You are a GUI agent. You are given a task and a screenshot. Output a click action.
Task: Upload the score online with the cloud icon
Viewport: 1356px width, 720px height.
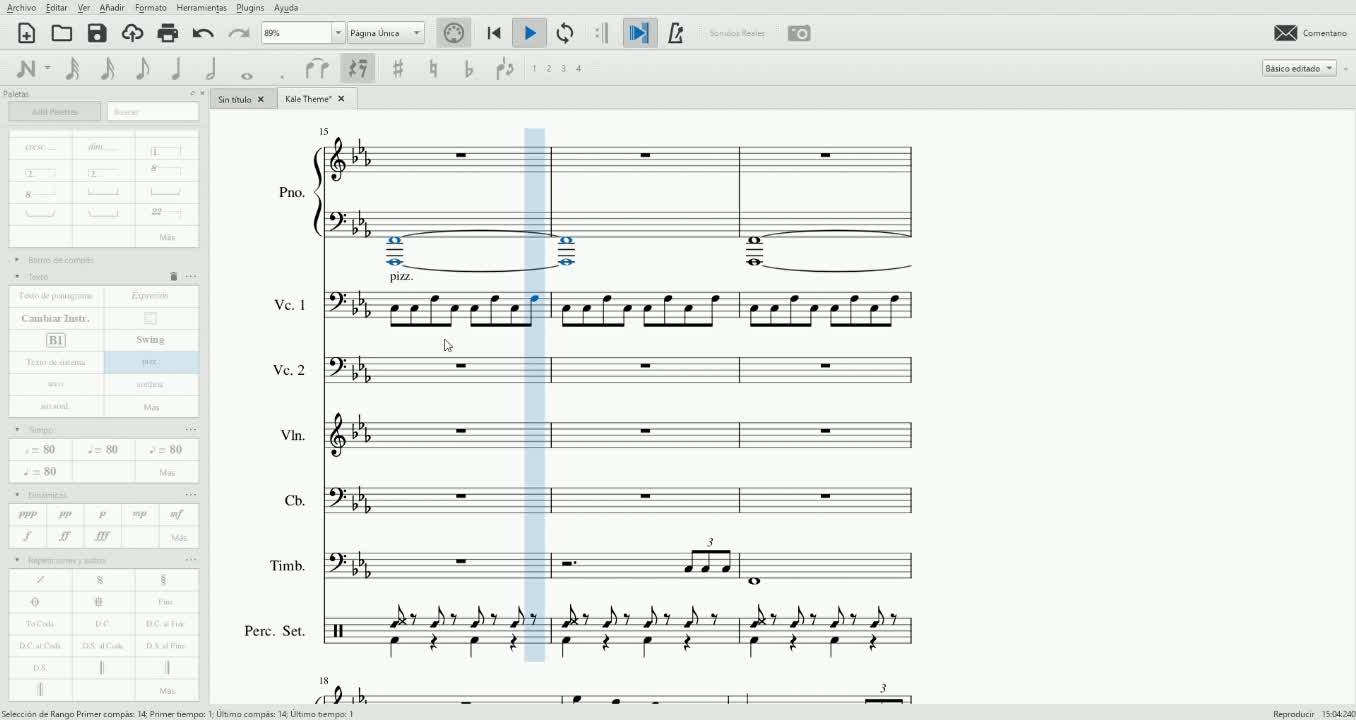pos(132,33)
